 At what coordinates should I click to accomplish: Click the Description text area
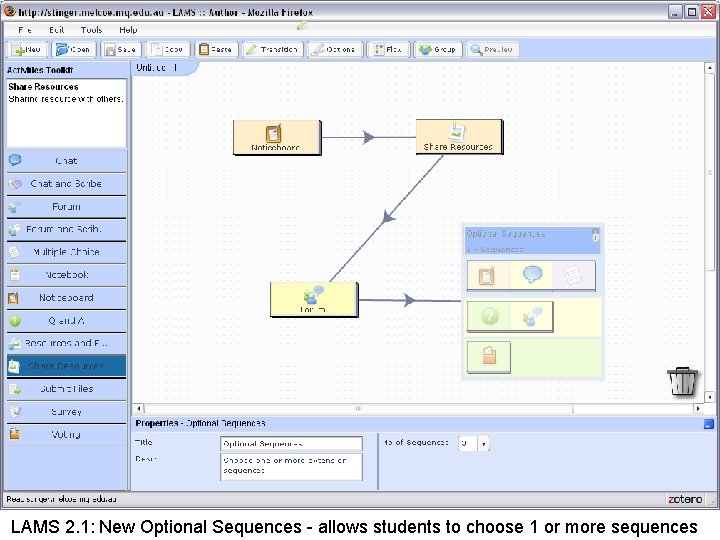(291, 467)
